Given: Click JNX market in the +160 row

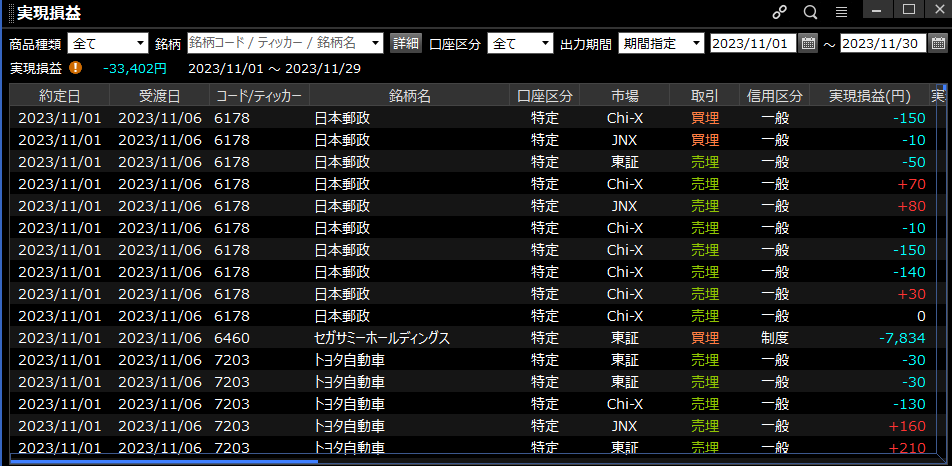Looking at the screenshot, I should tap(625, 426).
